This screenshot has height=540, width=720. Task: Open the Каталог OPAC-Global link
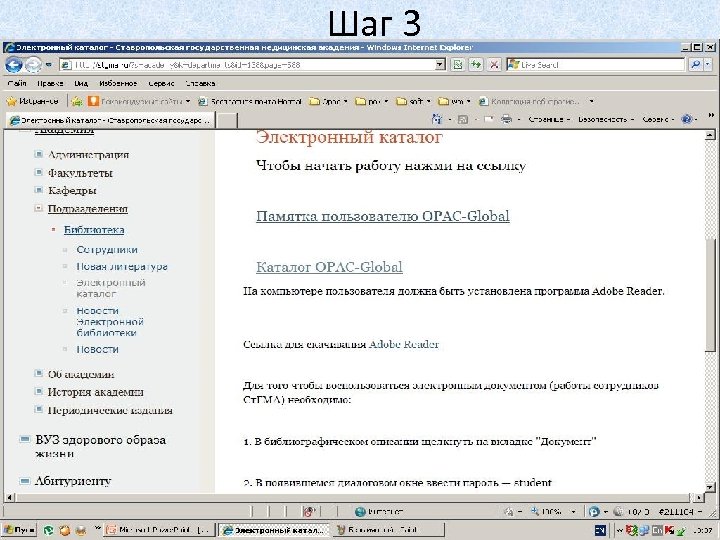329,267
